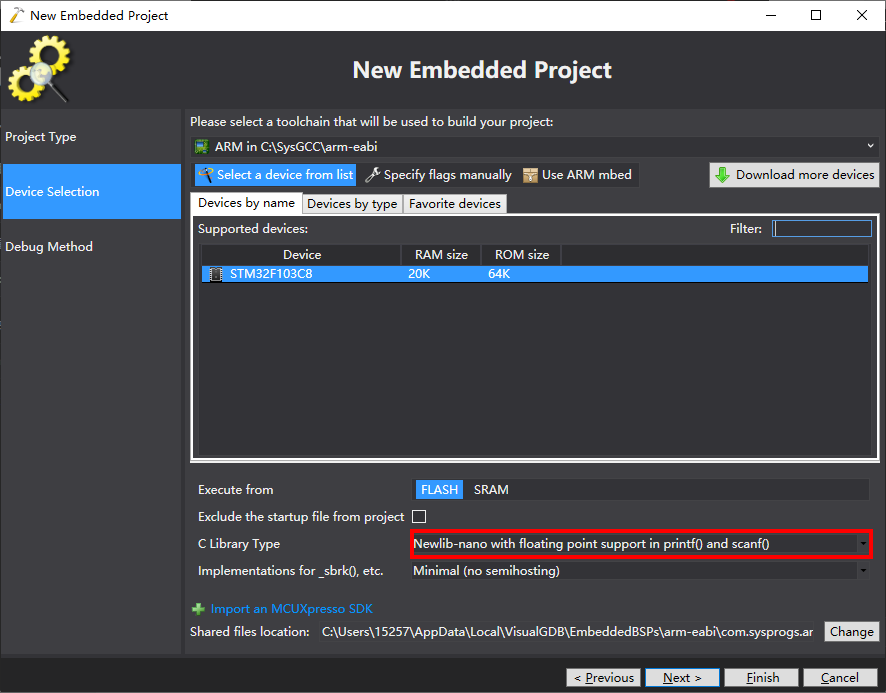Maximize the New Embedded Project window
Screen dimensions: 886x693
coord(816,15)
